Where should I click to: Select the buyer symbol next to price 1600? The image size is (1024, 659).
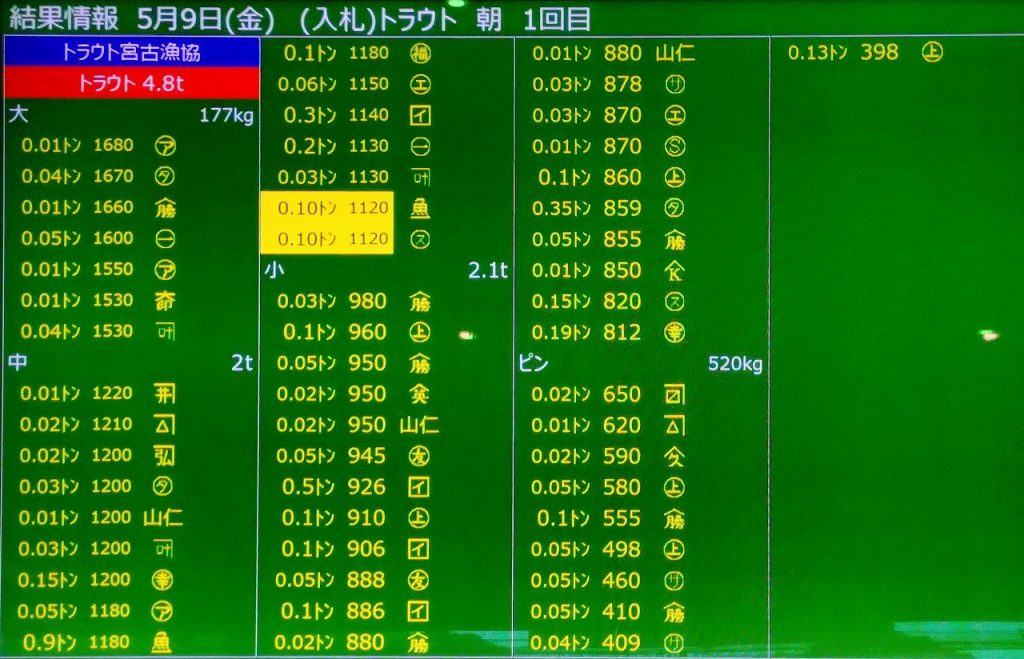coord(163,239)
